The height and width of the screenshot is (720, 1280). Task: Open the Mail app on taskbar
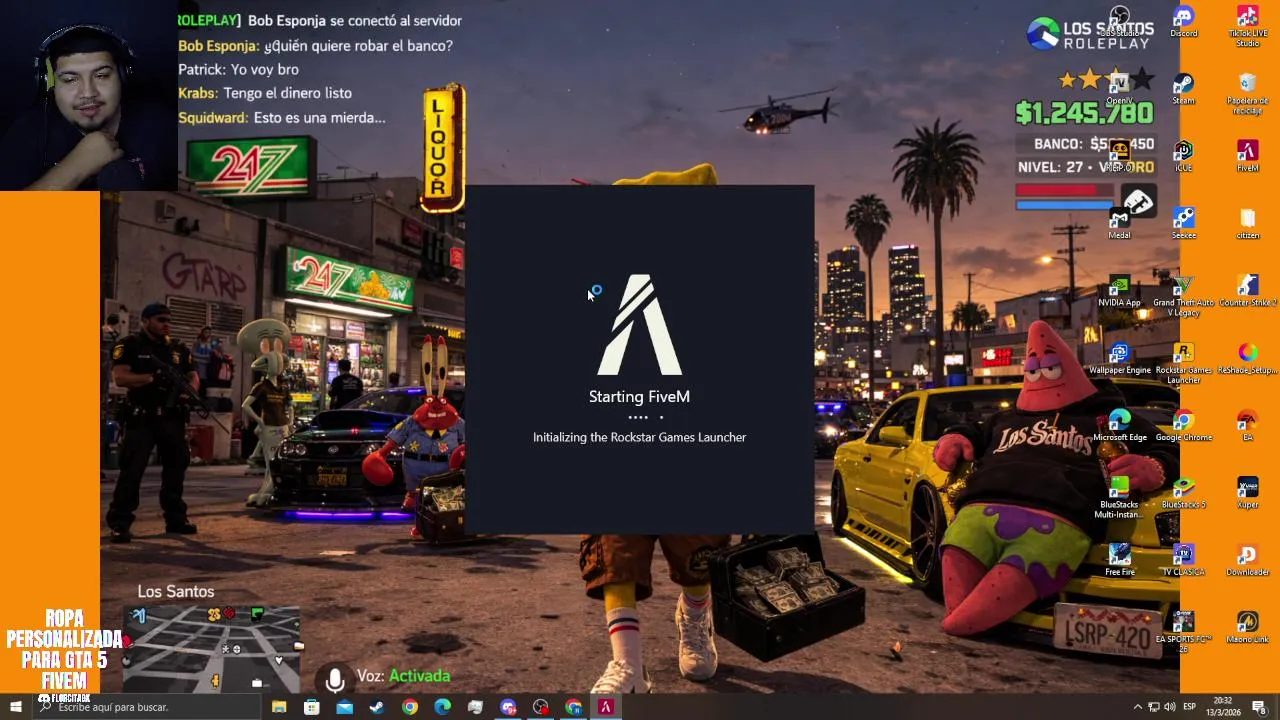point(344,706)
